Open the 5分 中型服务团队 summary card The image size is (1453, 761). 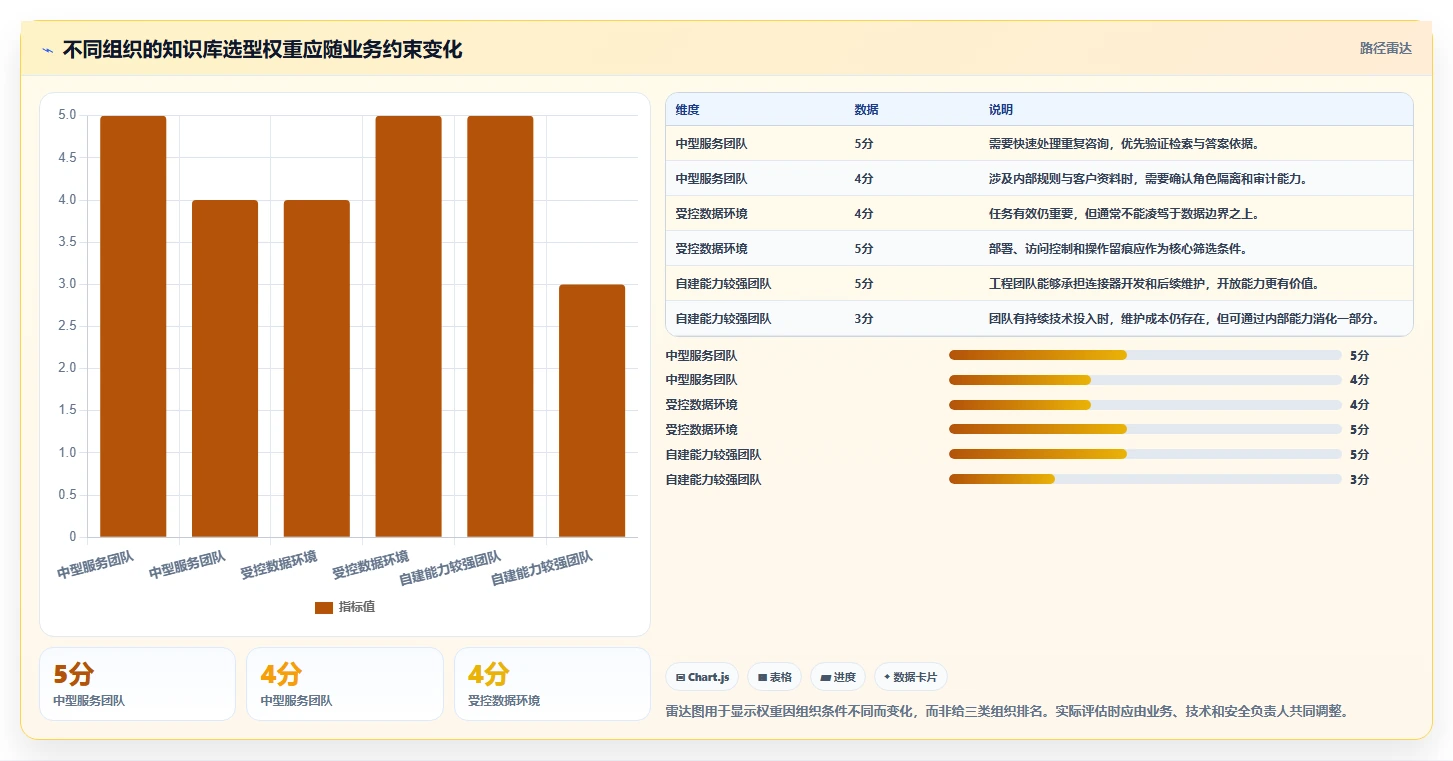pos(137,684)
